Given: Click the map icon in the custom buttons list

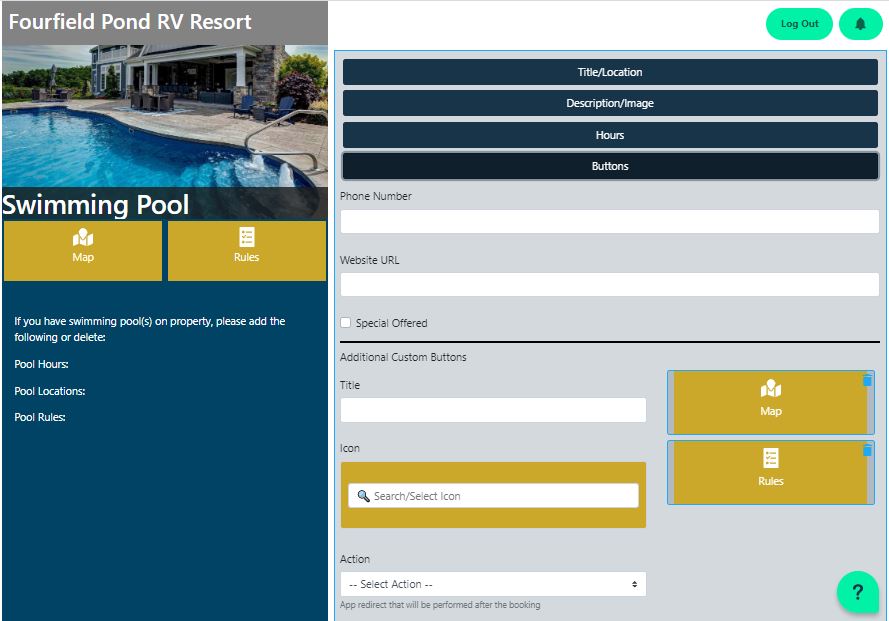Looking at the screenshot, I should pos(771,388).
